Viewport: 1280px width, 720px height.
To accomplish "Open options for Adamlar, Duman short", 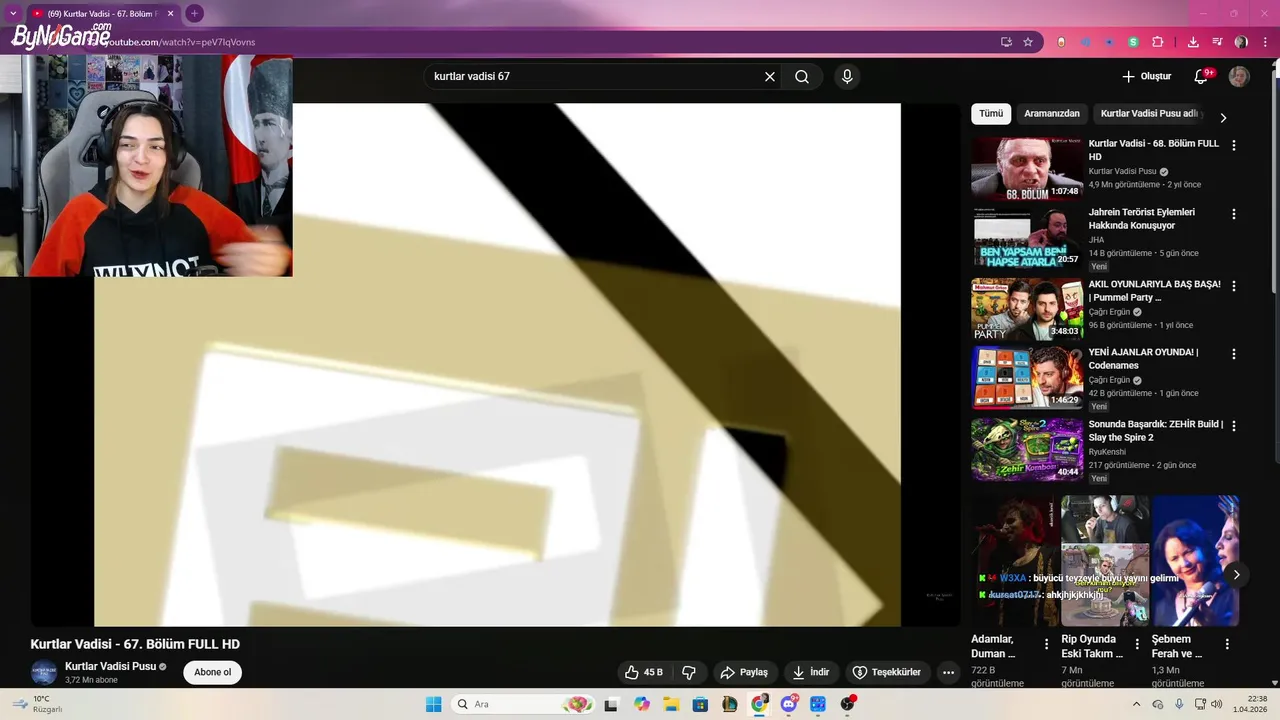I will pyautogui.click(x=1046, y=644).
